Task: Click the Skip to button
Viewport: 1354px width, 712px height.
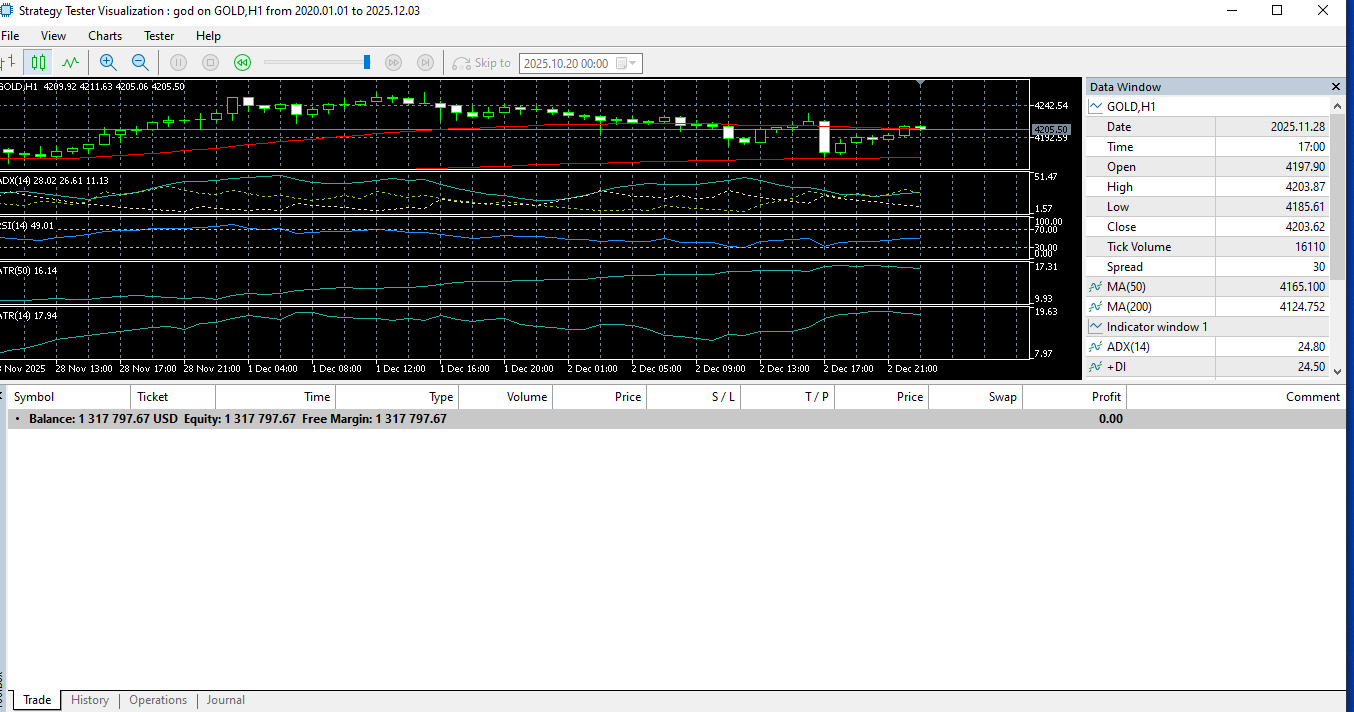Action: coord(481,62)
